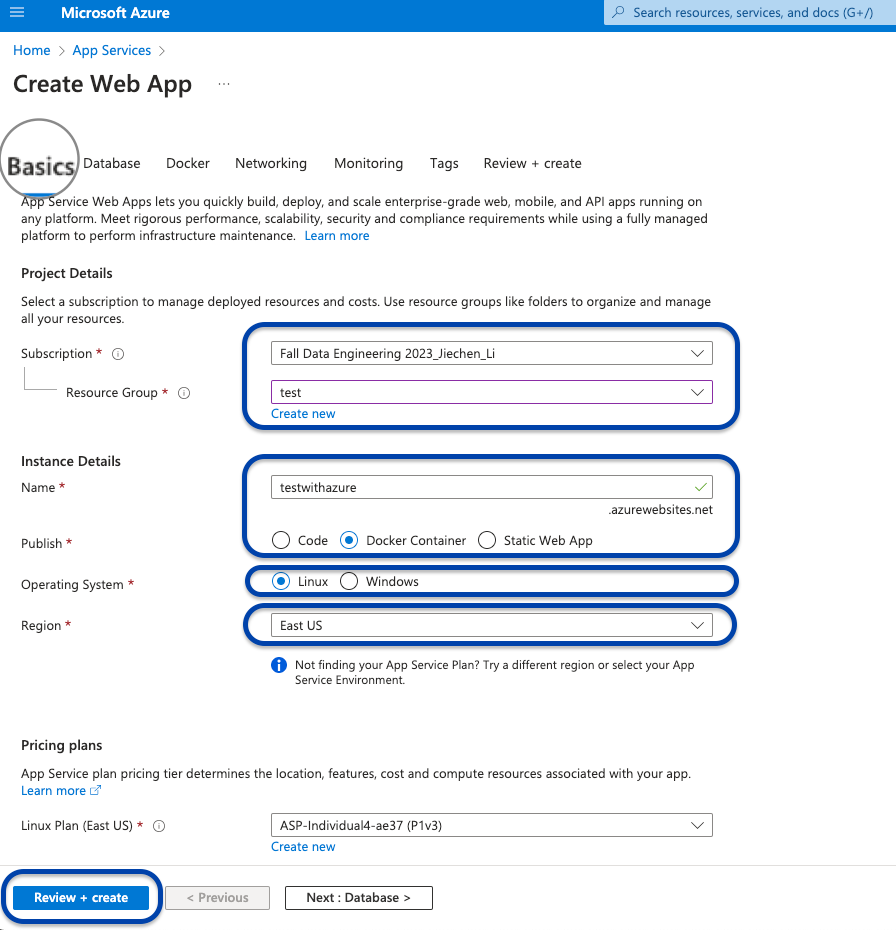Click the search magnifier icon
The image size is (896, 930).
(618, 12)
